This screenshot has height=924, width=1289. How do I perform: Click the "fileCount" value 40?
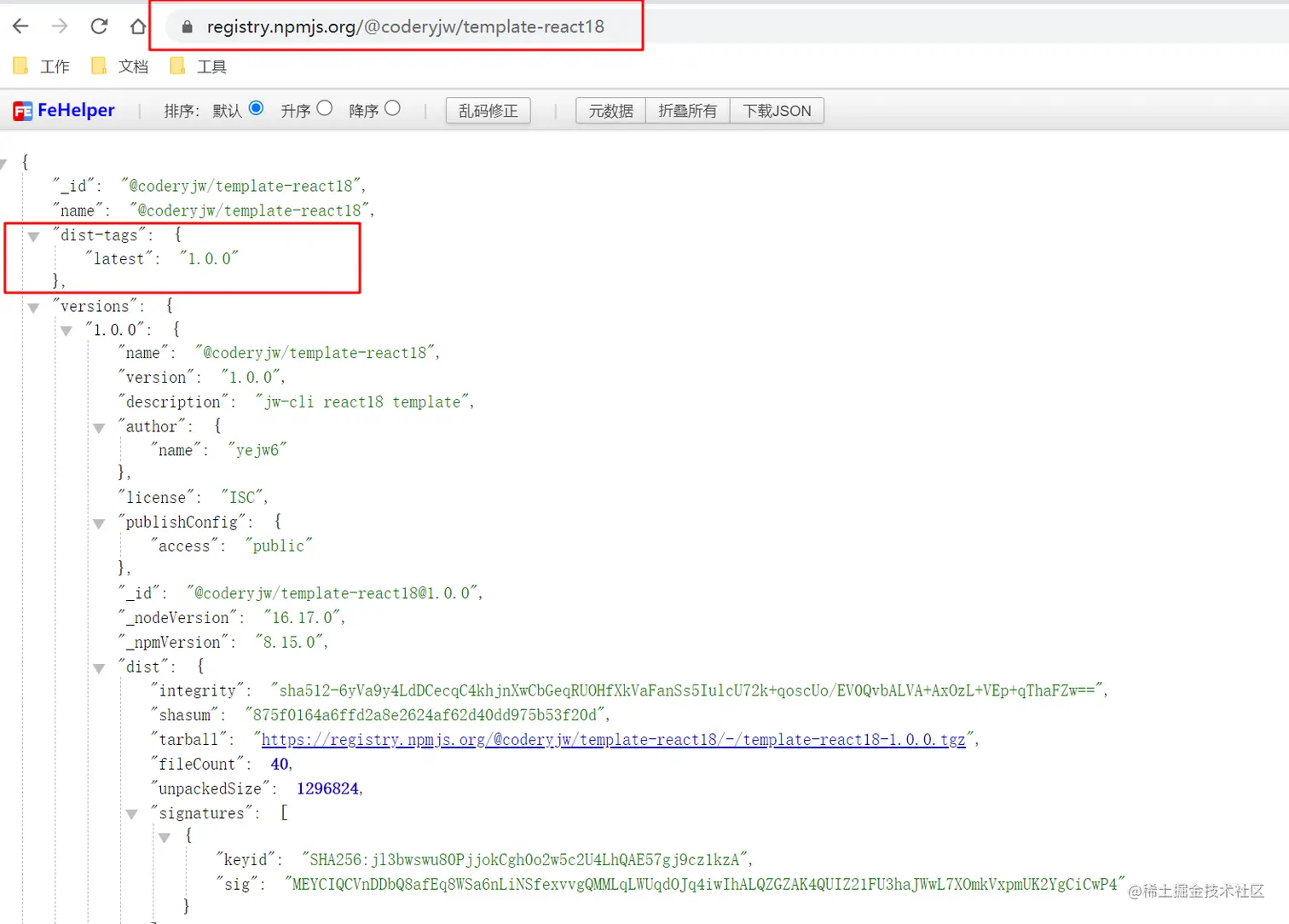coord(280,764)
